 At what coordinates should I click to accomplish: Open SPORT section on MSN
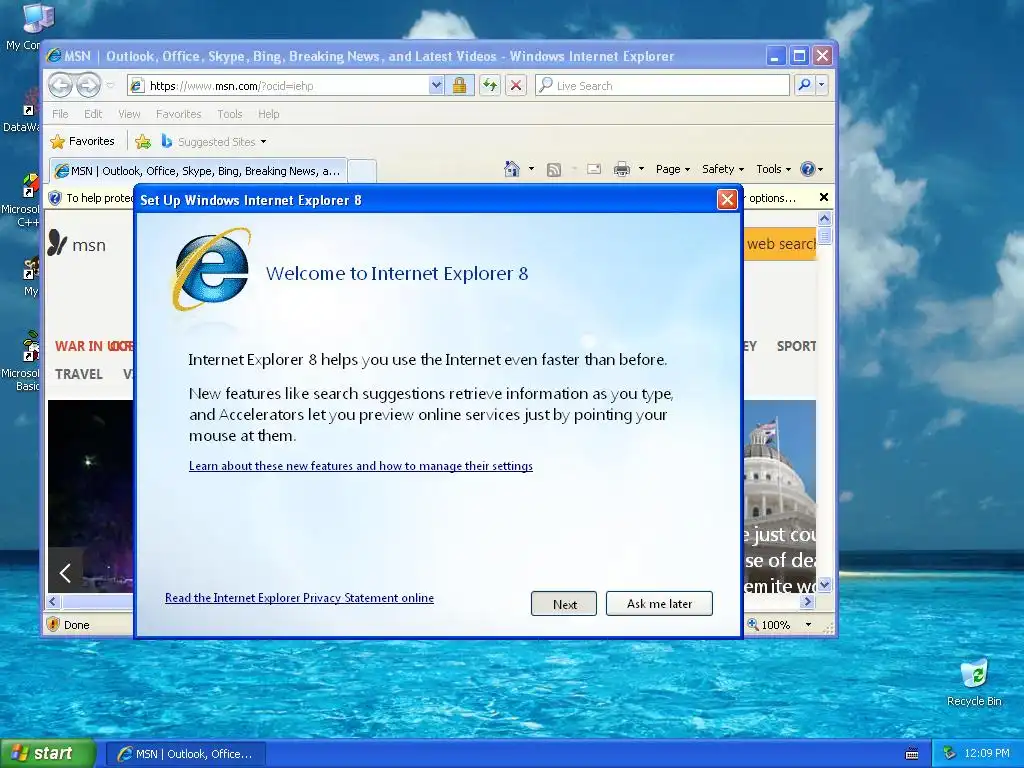pos(796,346)
